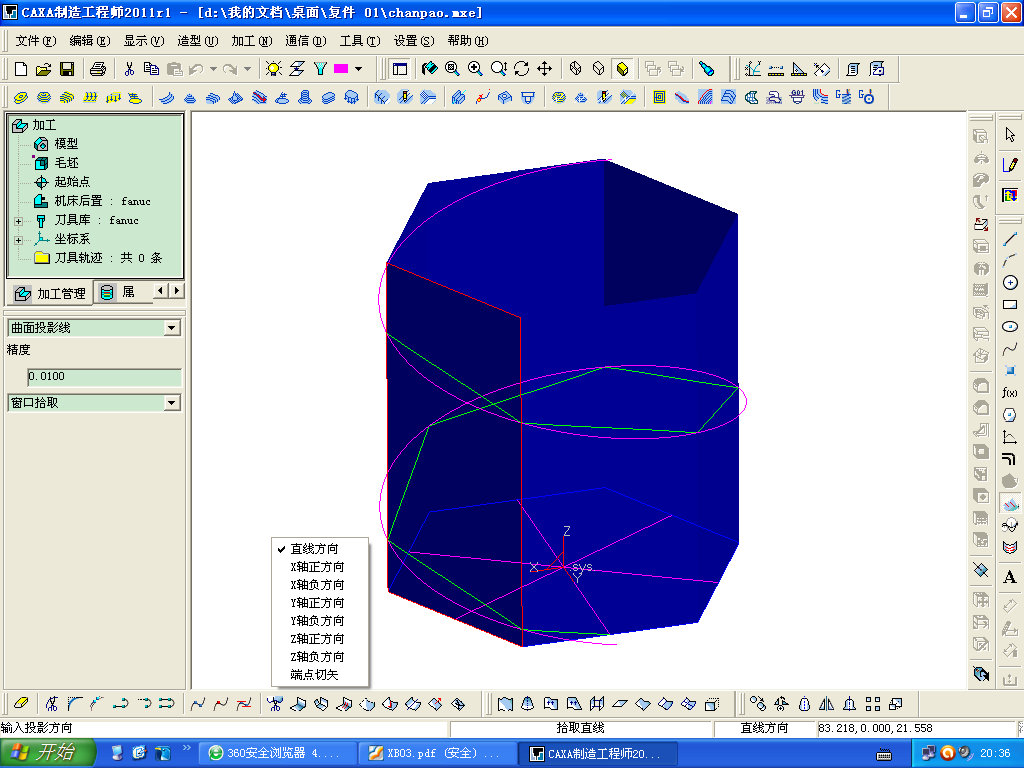Open the 窗口拾取 dropdown
The width and height of the screenshot is (1024, 768).
tap(172, 403)
